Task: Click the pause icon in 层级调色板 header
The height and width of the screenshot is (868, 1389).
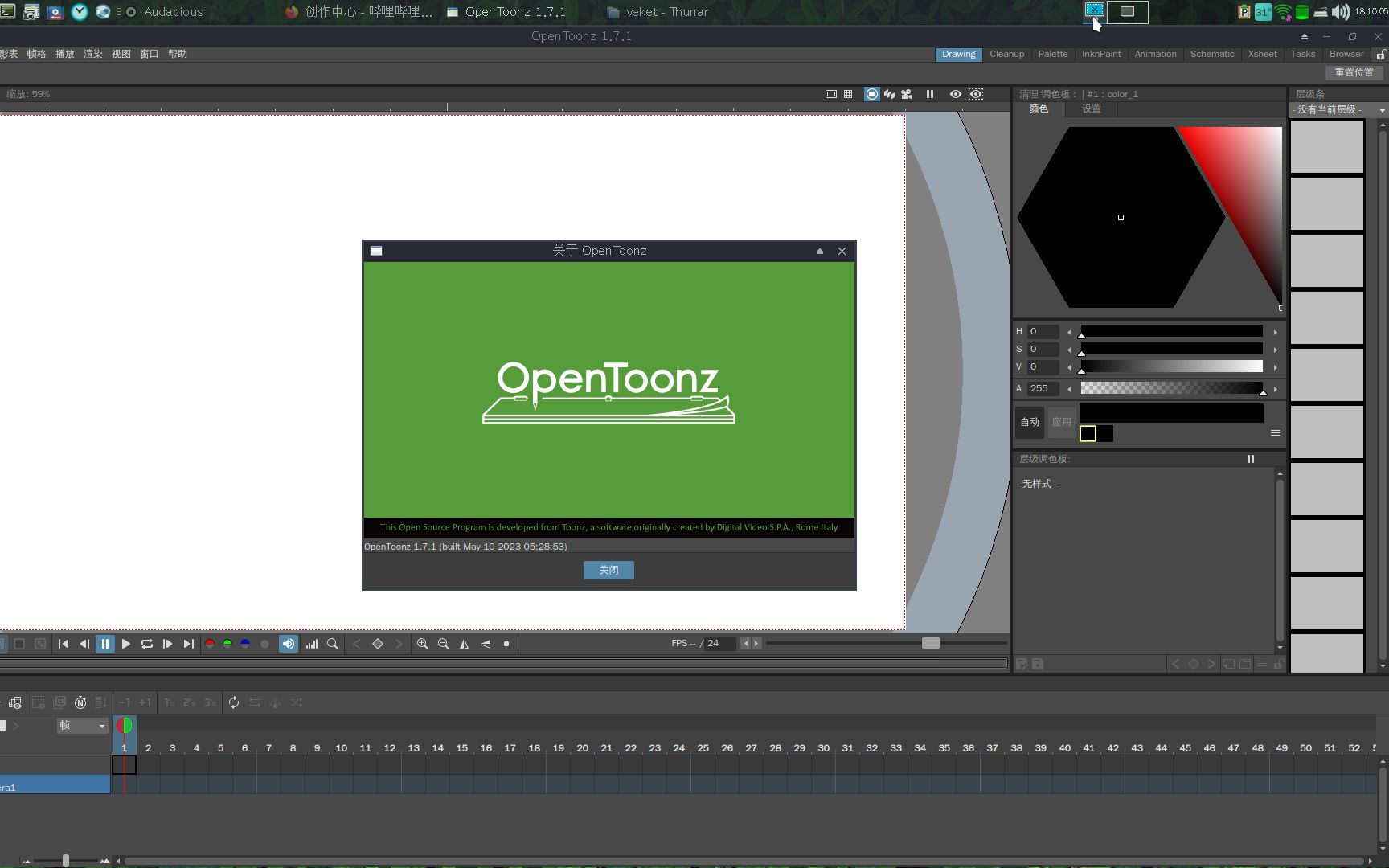Action: point(1251,459)
